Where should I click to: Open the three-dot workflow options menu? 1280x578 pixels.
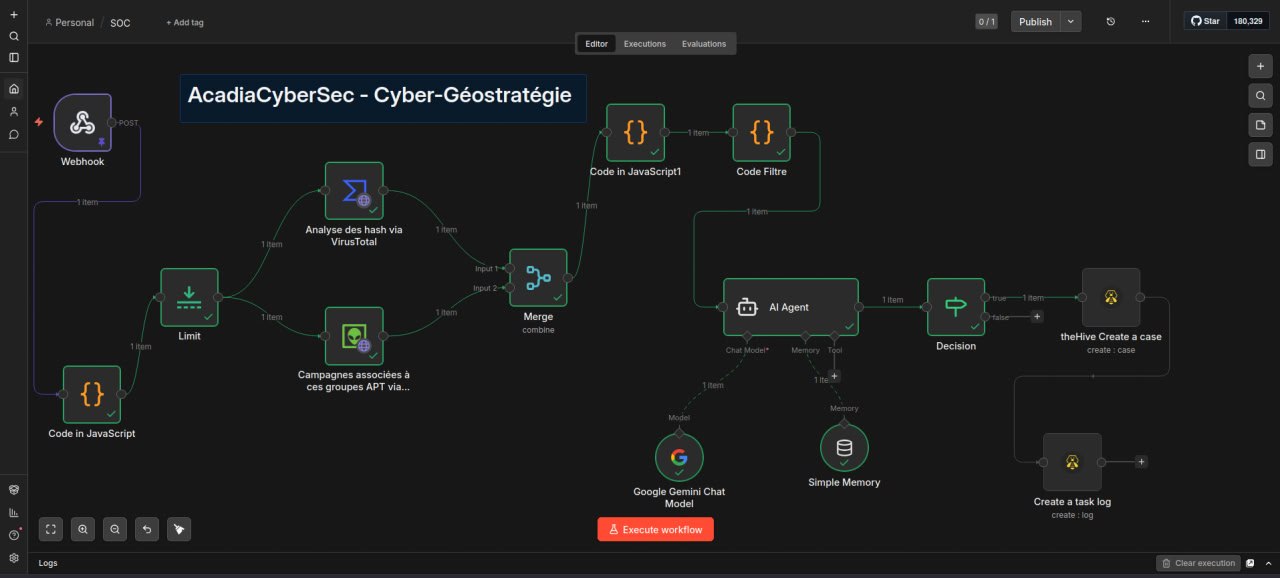coord(1145,21)
